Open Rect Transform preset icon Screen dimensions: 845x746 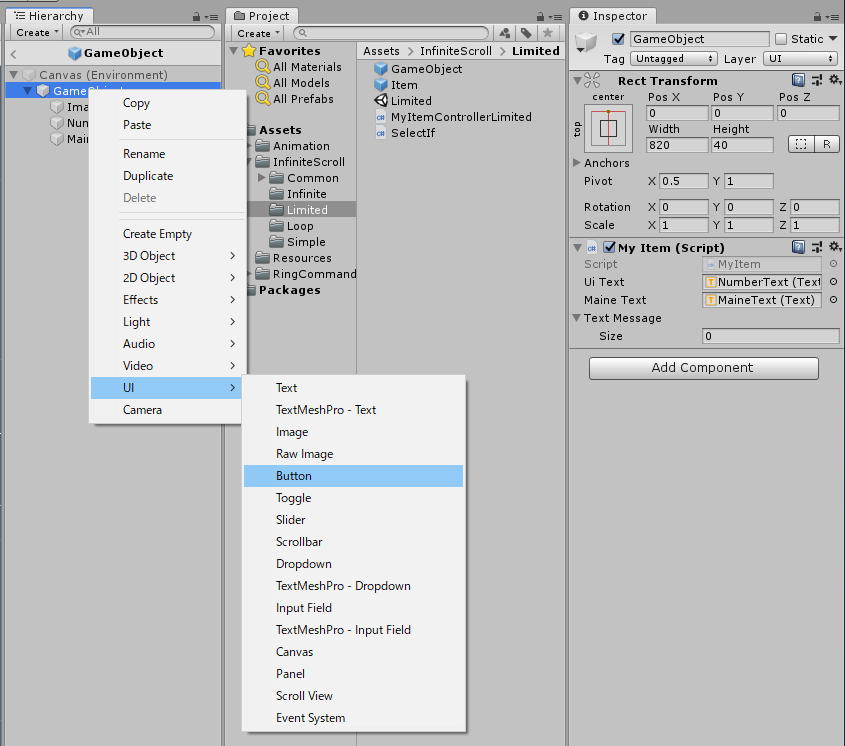[x=816, y=80]
